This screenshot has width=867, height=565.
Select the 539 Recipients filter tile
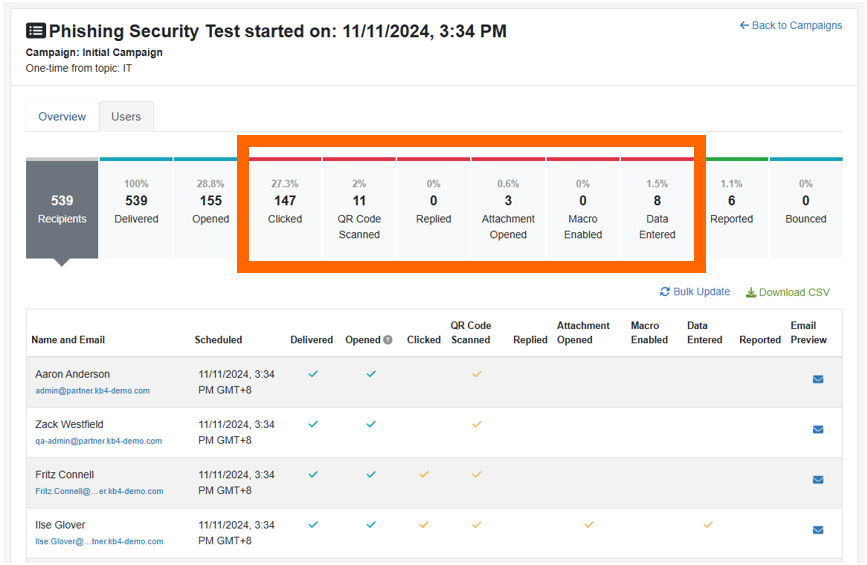pyautogui.click(x=62, y=208)
